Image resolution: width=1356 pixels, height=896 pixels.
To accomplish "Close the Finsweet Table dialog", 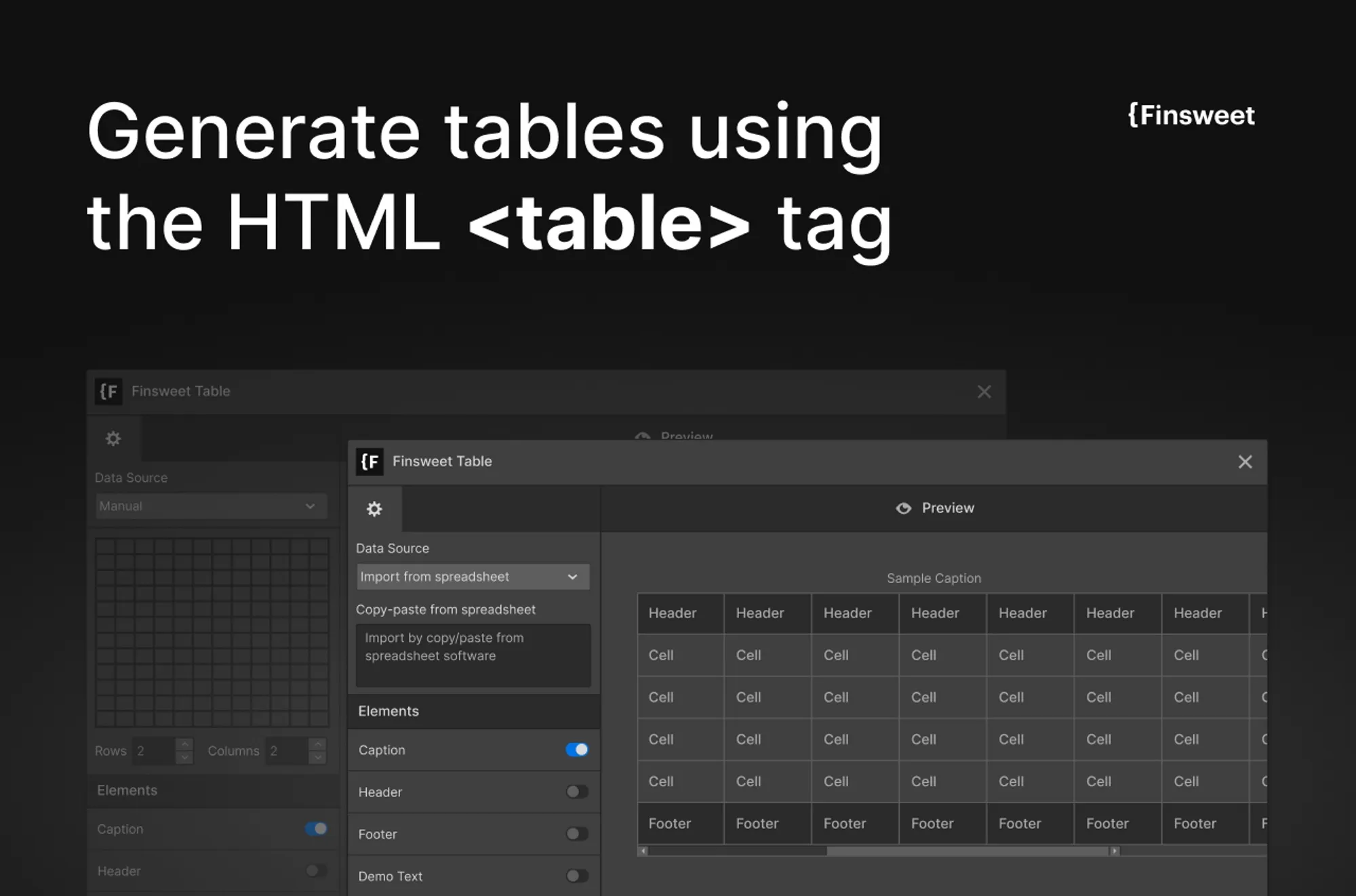I will 1245,462.
